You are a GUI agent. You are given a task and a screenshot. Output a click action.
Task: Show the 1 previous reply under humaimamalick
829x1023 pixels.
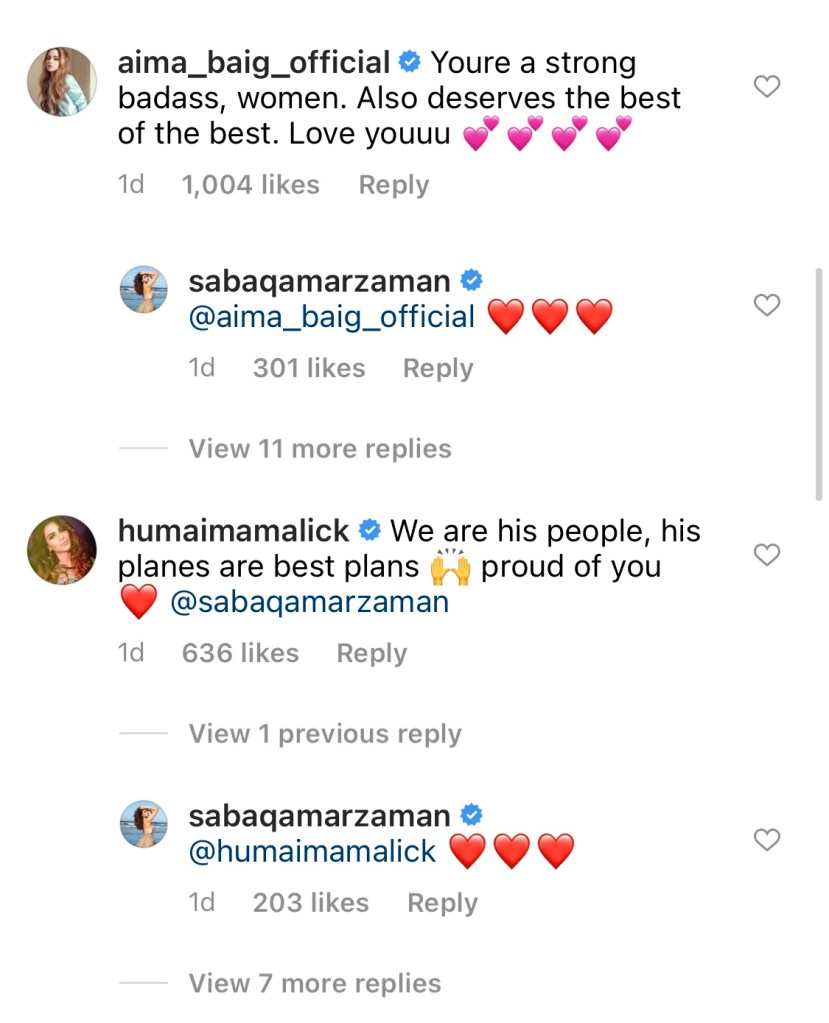(322, 733)
